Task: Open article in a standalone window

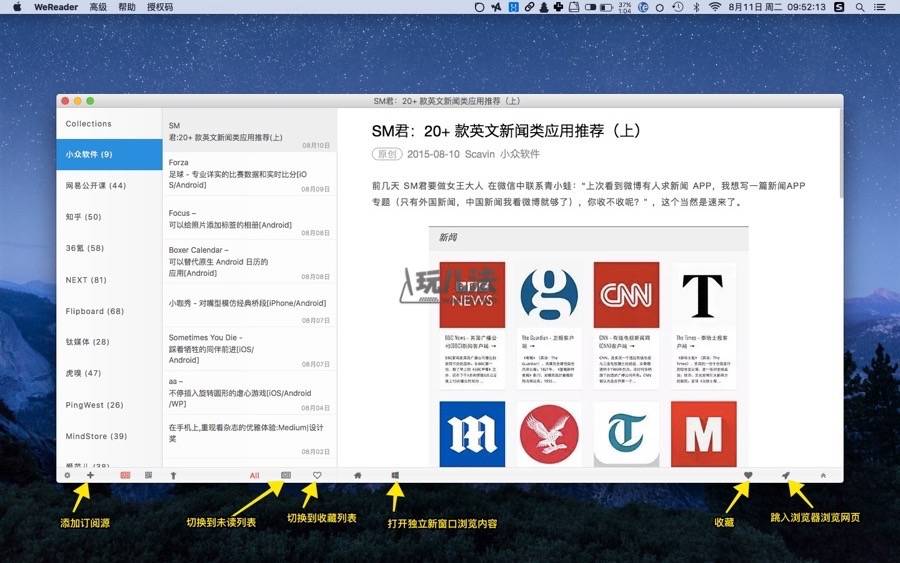Action: point(395,475)
